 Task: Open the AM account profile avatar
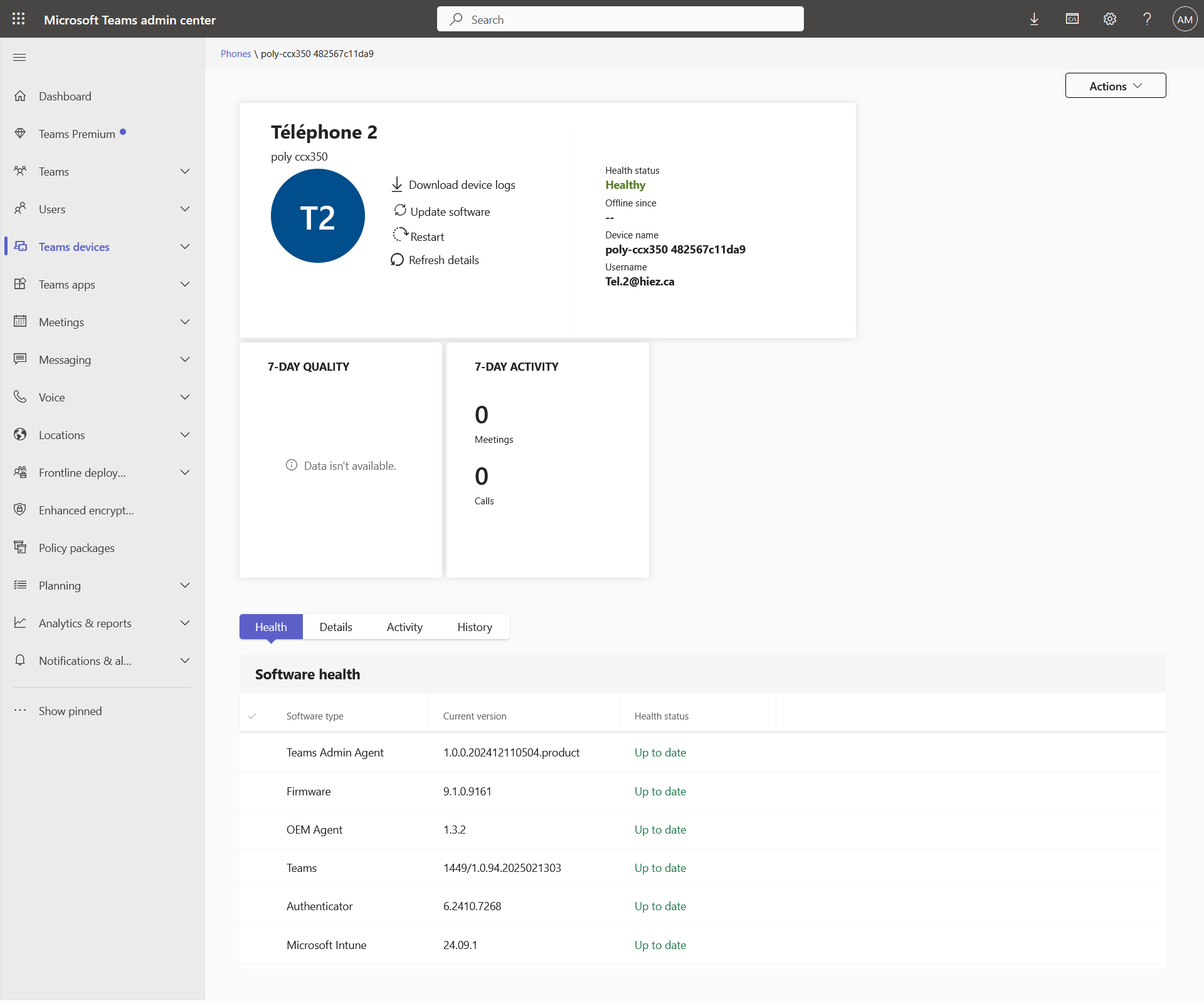click(x=1185, y=19)
